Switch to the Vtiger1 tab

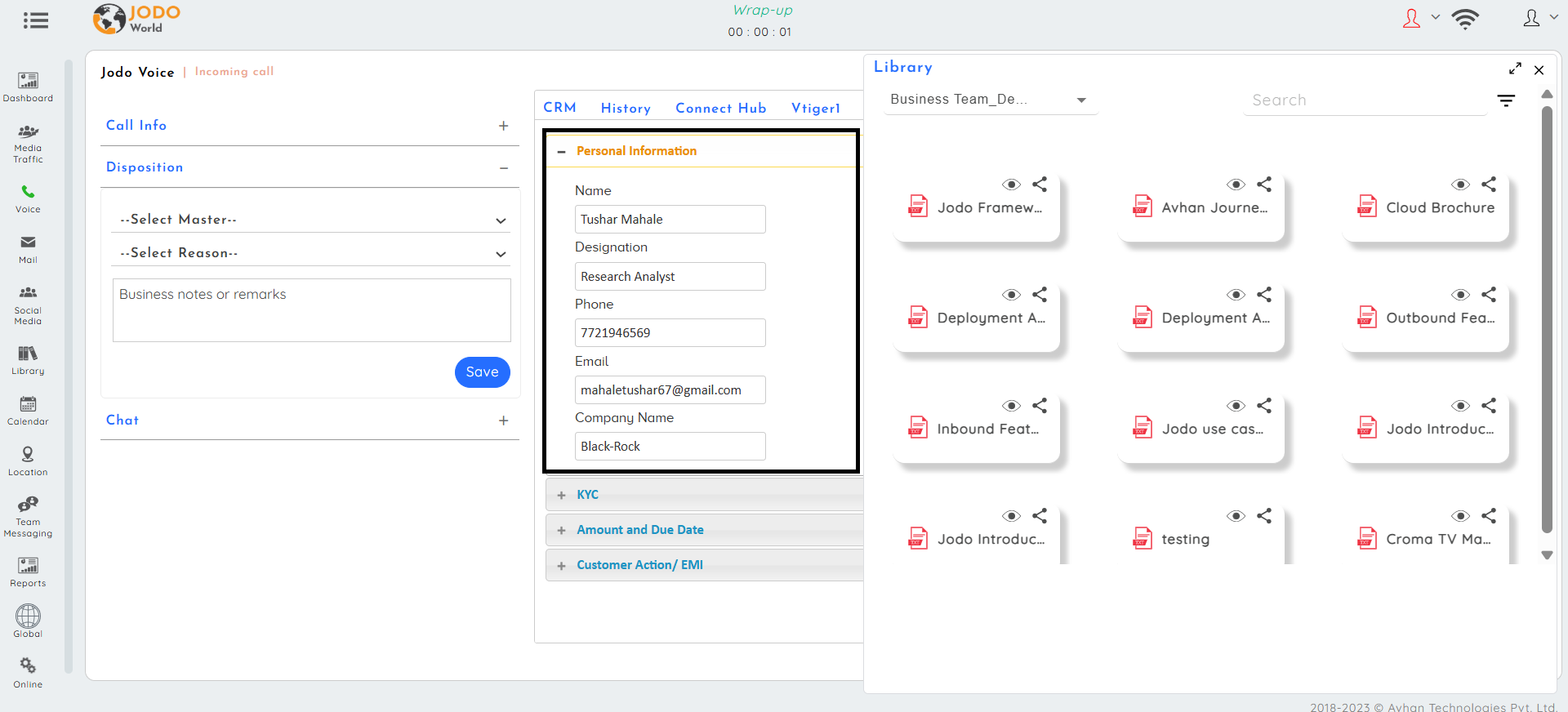pos(816,109)
